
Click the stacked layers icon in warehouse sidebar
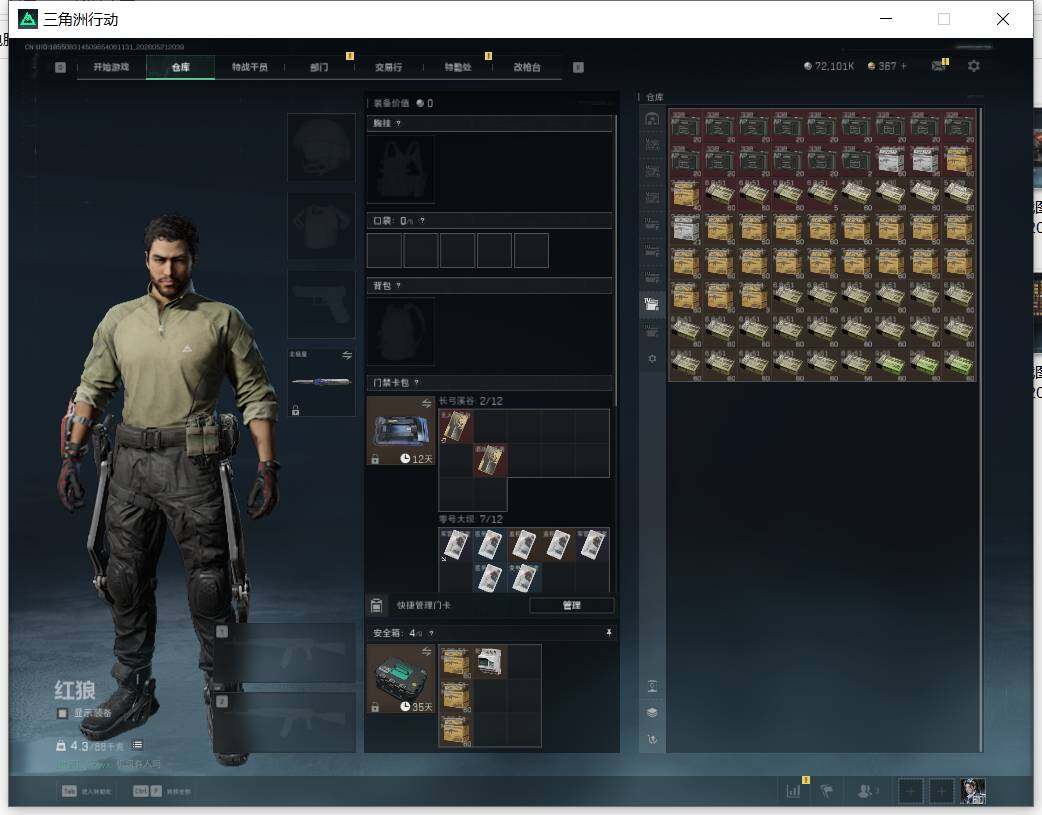[652, 713]
